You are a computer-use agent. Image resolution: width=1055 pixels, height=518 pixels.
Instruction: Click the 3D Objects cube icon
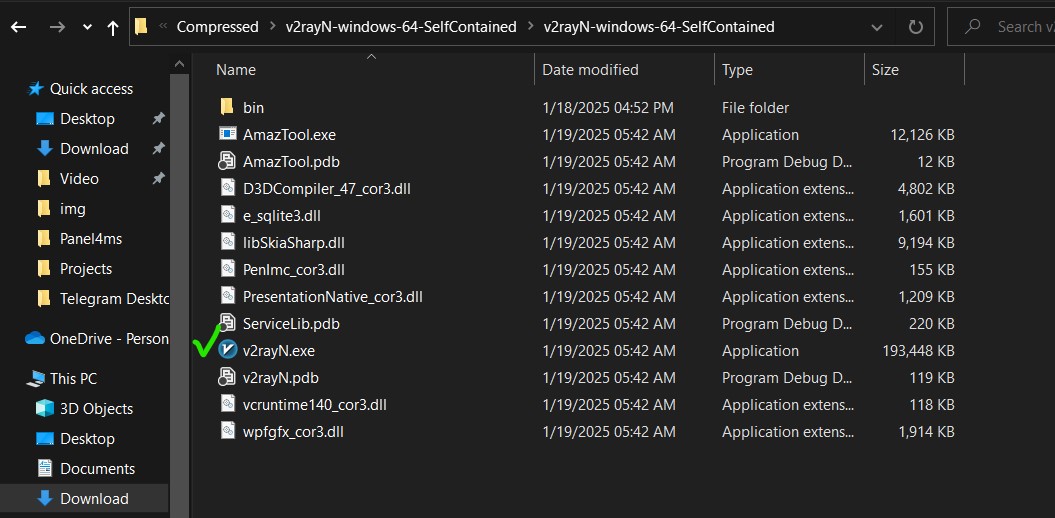coord(44,409)
